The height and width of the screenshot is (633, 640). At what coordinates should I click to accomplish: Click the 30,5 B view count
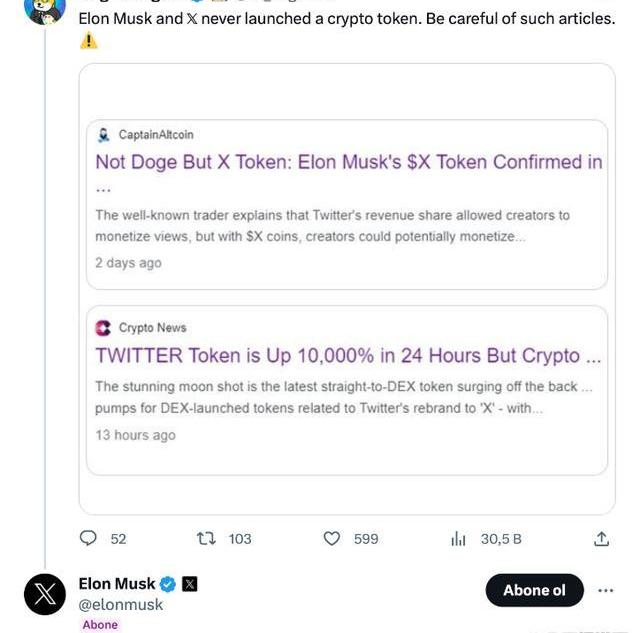(x=501, y=538)
